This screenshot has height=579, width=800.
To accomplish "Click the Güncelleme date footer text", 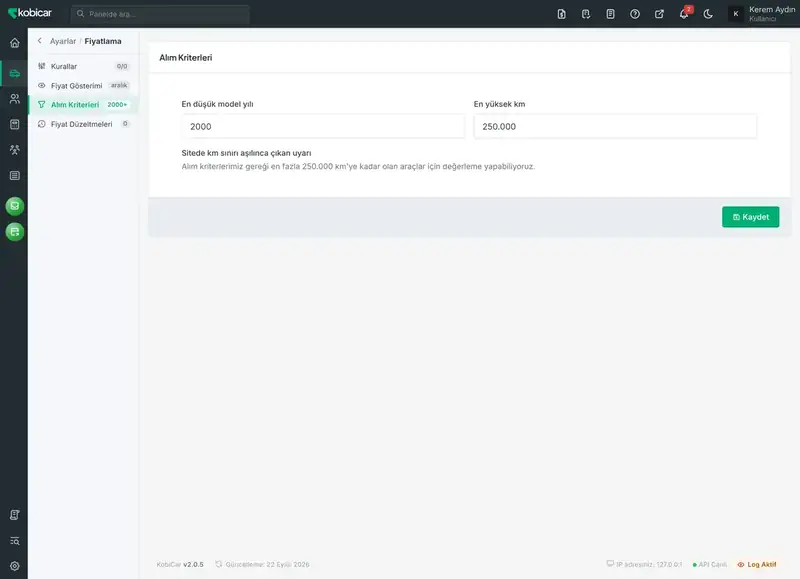I will coord(262,564).
